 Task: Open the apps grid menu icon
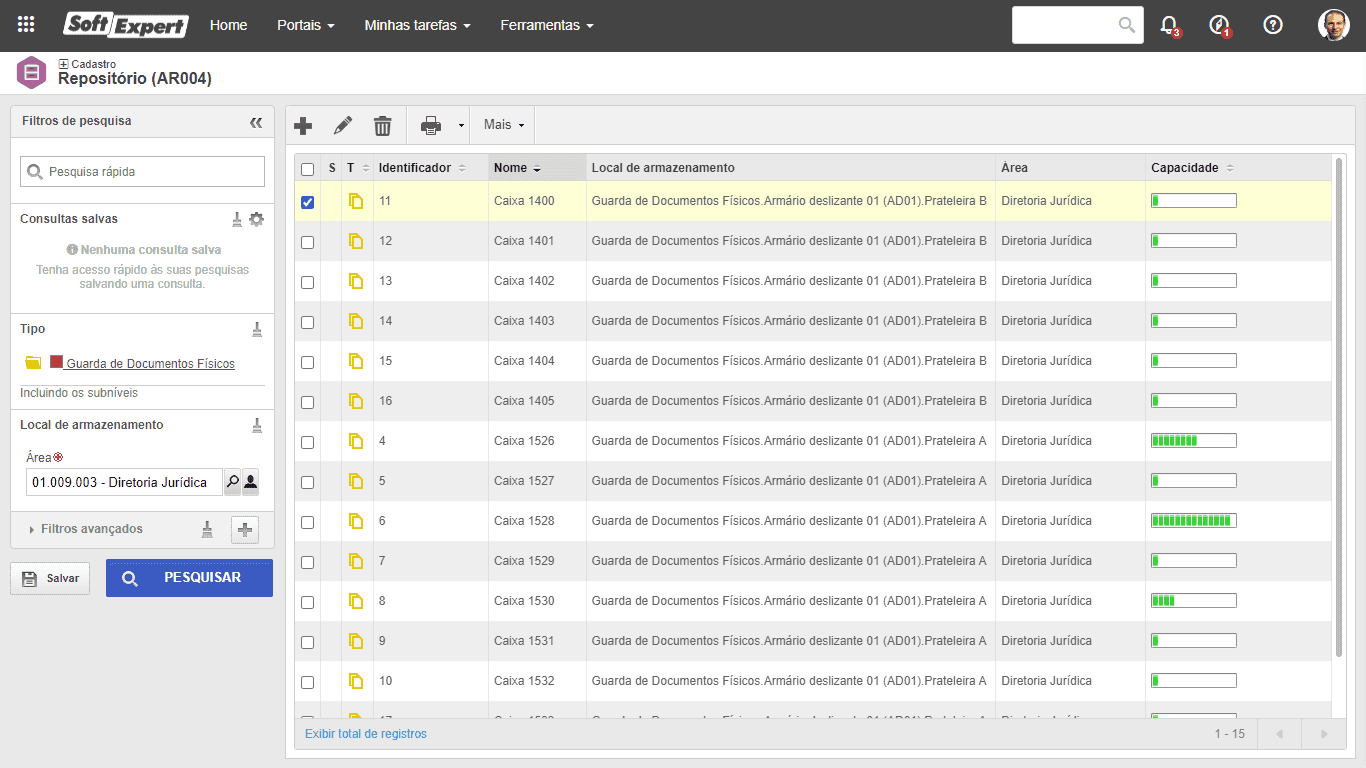point(26,25)
